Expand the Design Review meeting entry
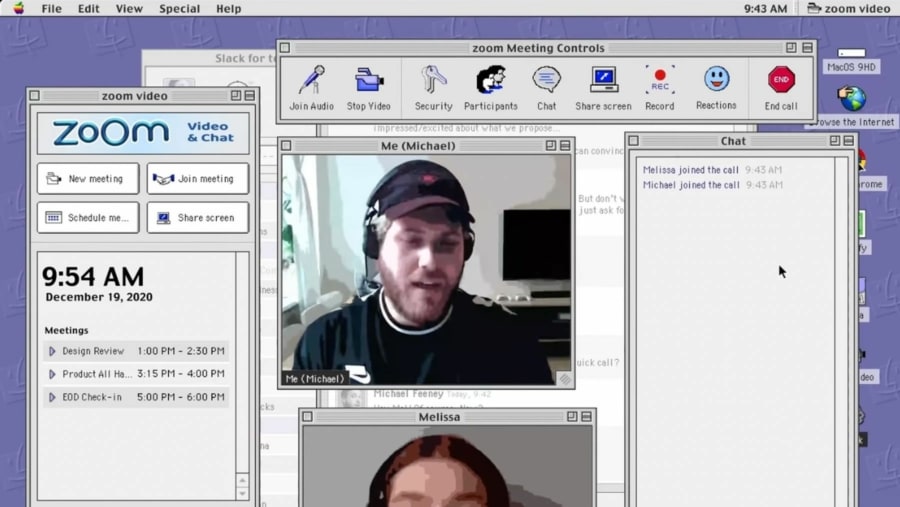 pos(52,351)
